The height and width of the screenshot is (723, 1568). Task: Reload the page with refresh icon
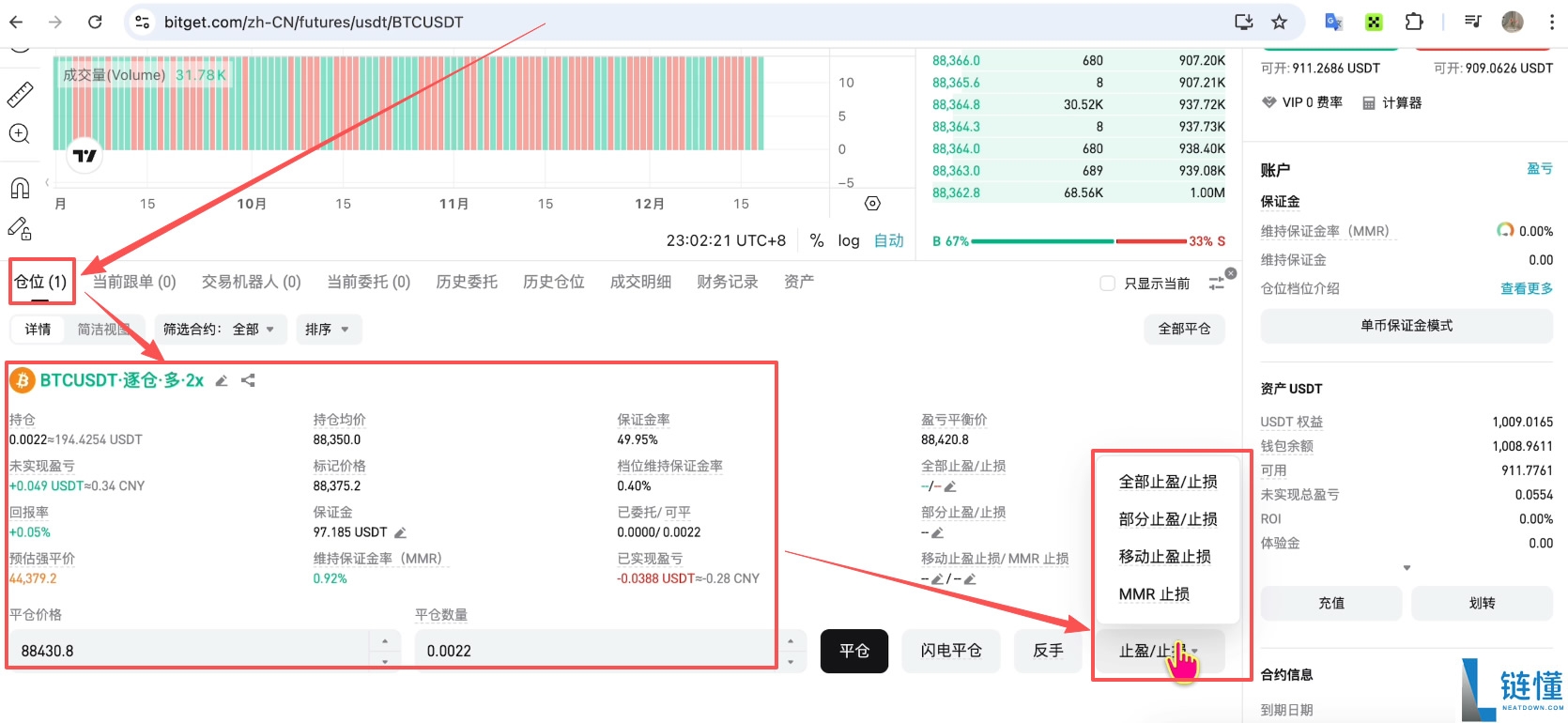pos(95,22)
